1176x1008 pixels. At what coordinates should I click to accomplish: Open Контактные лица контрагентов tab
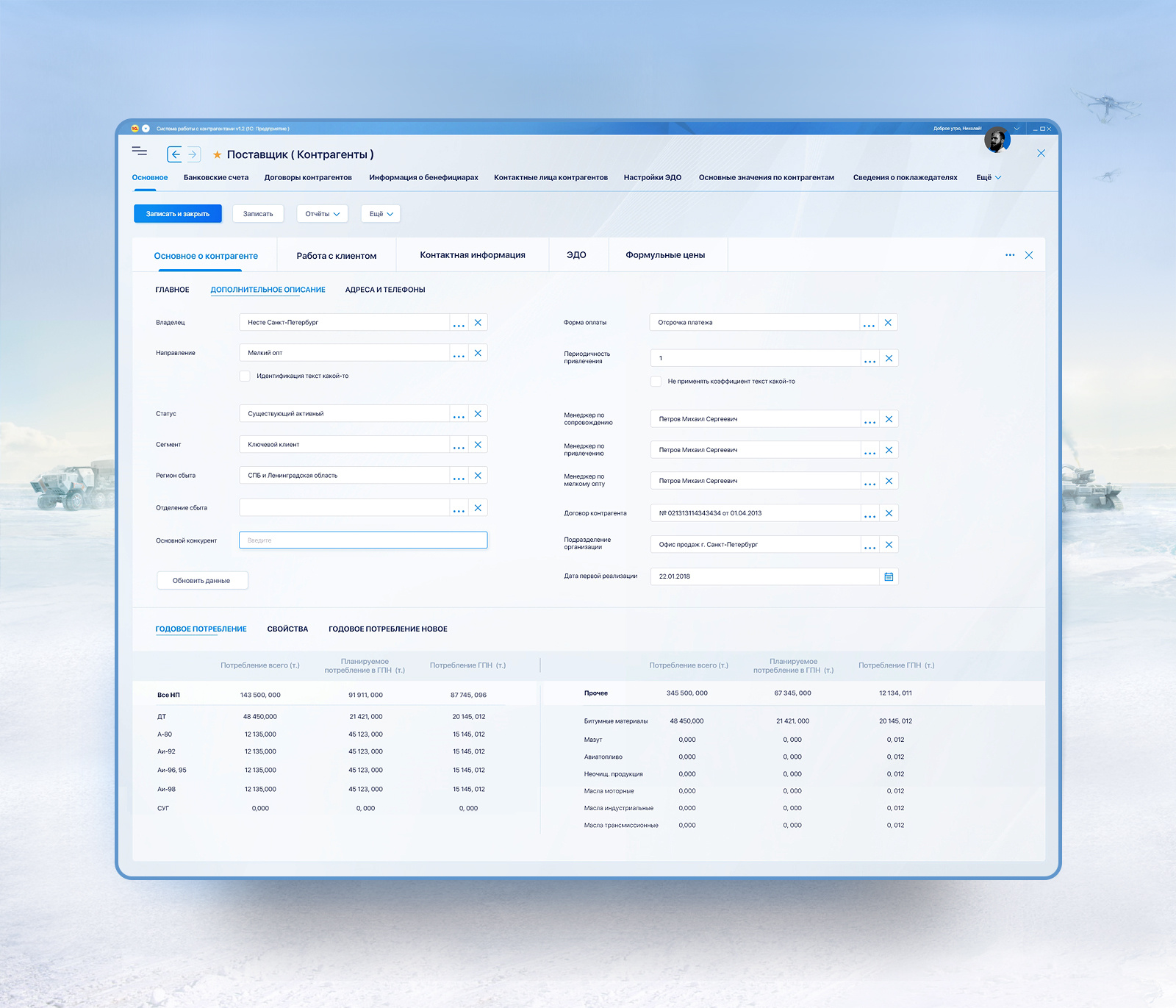pyautogui.click(x=551, y=177)
